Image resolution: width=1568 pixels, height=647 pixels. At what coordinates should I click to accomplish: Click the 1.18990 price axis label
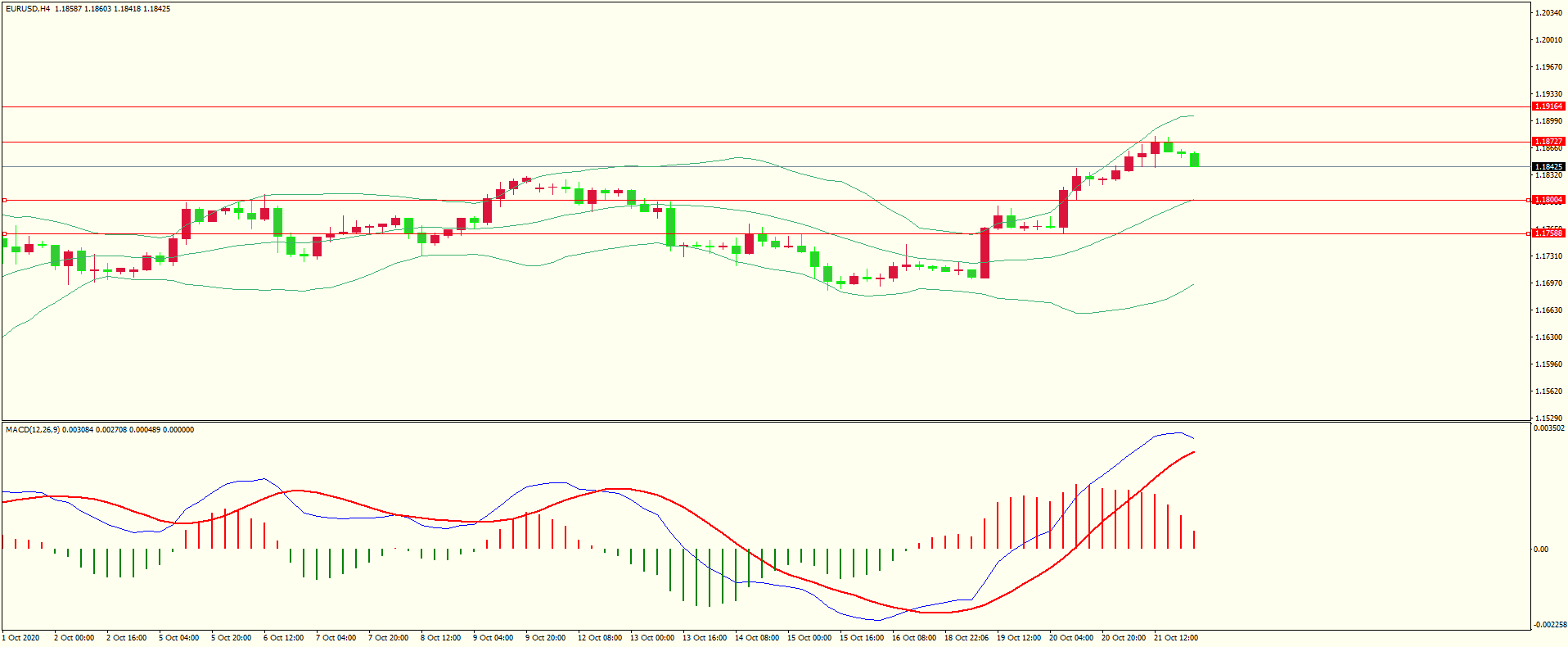click(1549, 121)
